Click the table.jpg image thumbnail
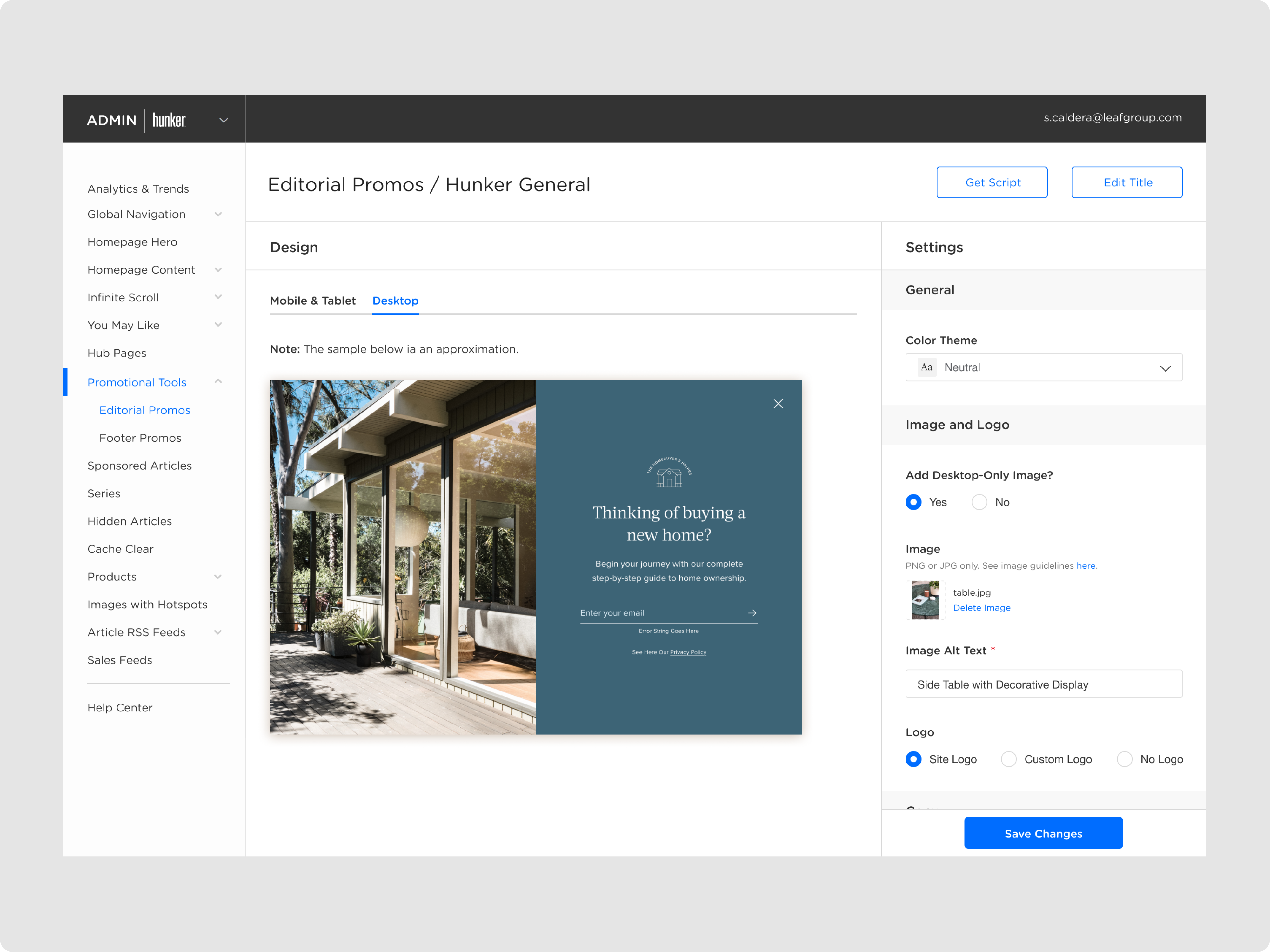1270x952 pixels. pos(925,600)
